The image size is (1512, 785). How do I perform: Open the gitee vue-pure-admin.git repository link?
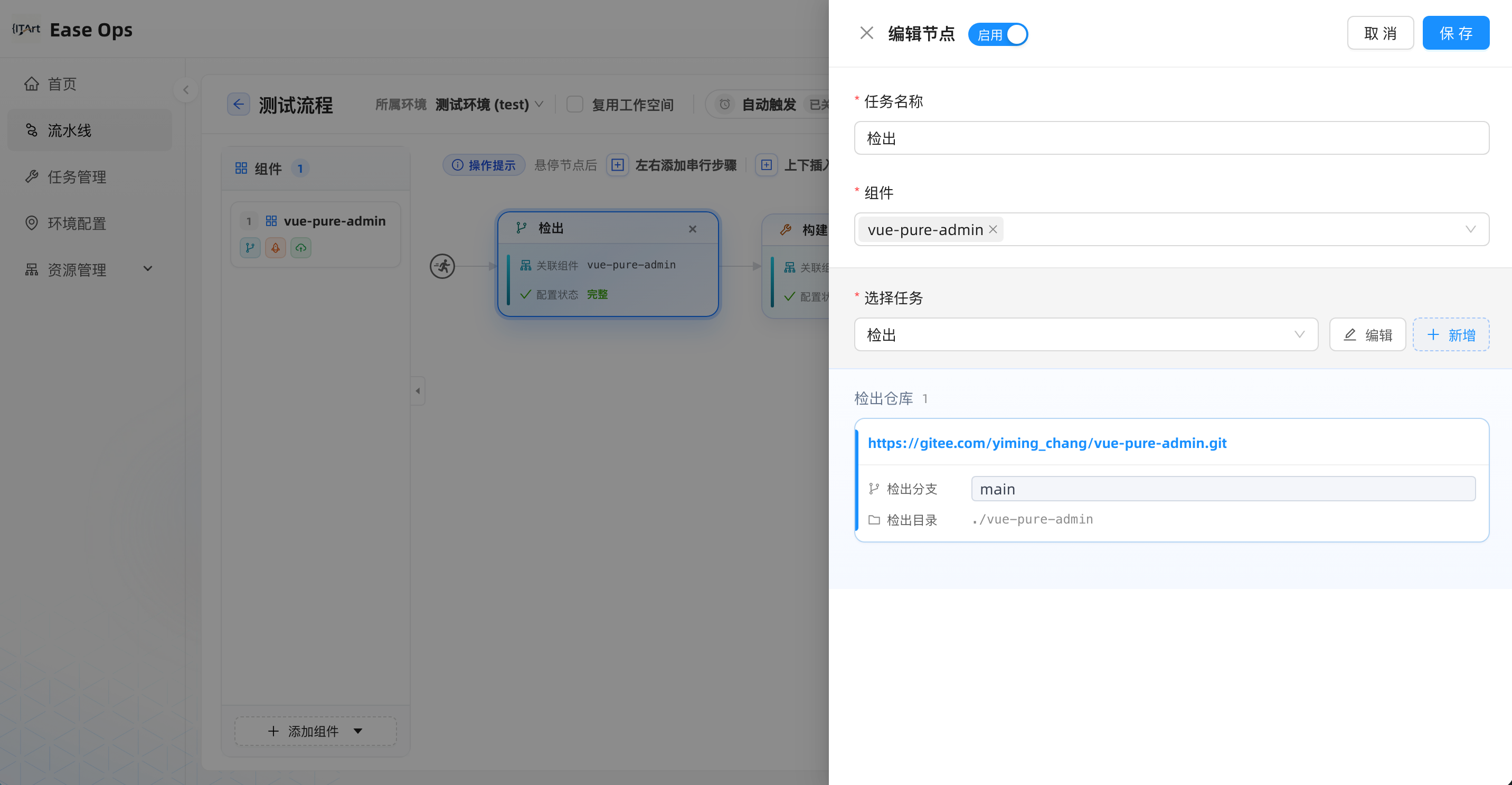click(1046, 443)
